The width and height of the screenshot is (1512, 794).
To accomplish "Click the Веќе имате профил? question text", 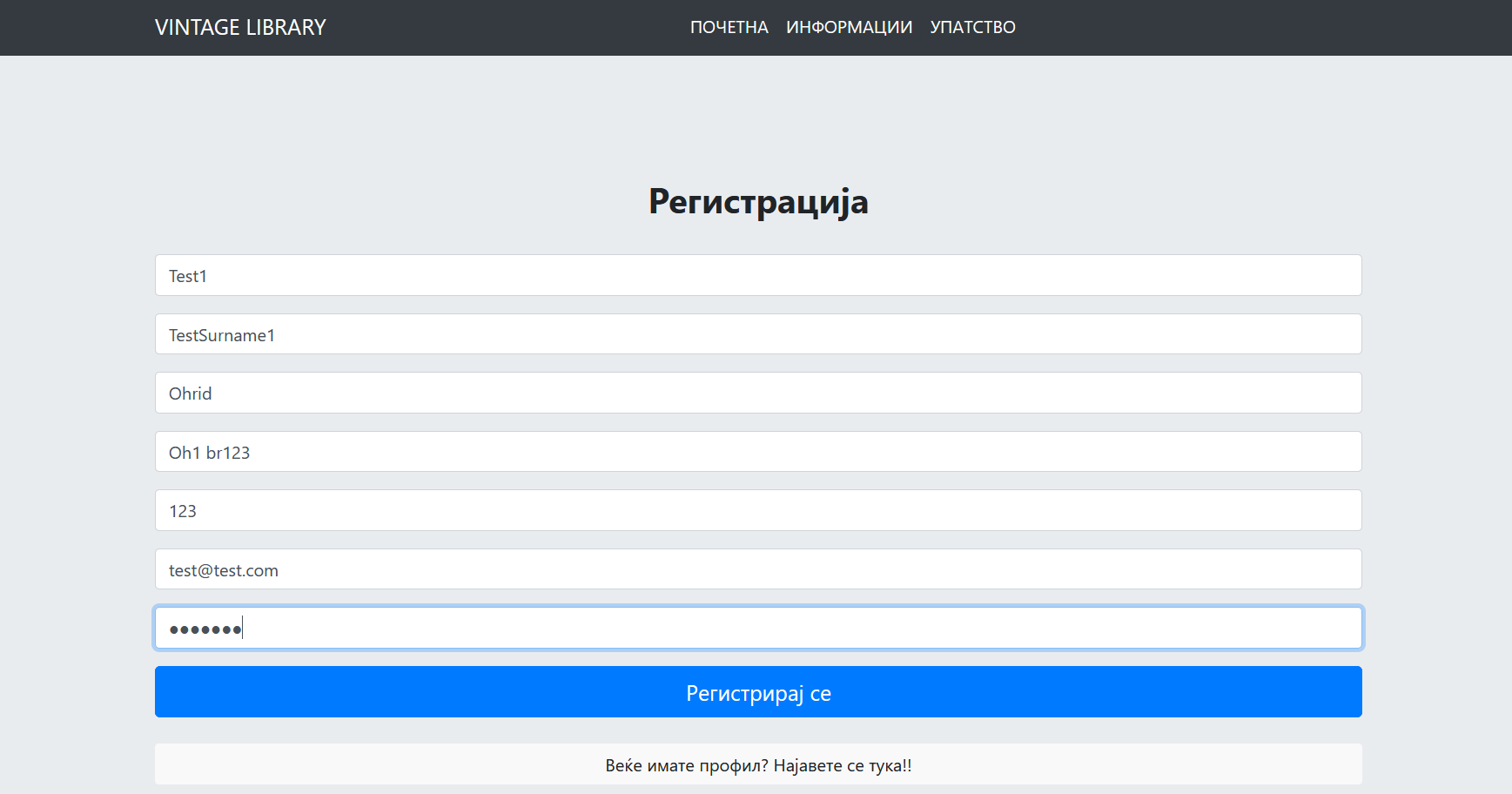I will point(686,766).
